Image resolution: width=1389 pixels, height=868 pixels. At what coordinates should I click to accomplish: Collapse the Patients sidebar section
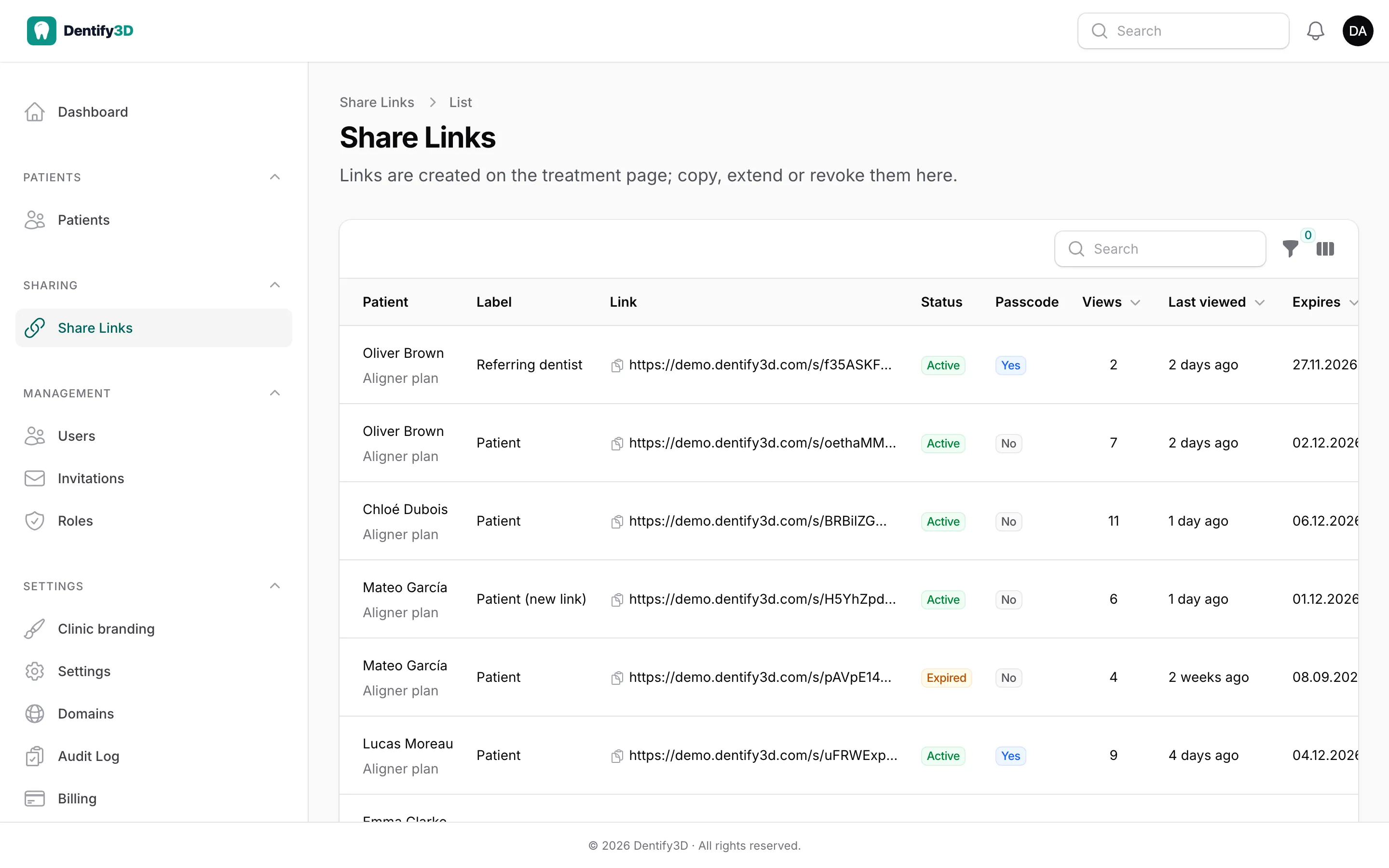click(x=275, y=177)
